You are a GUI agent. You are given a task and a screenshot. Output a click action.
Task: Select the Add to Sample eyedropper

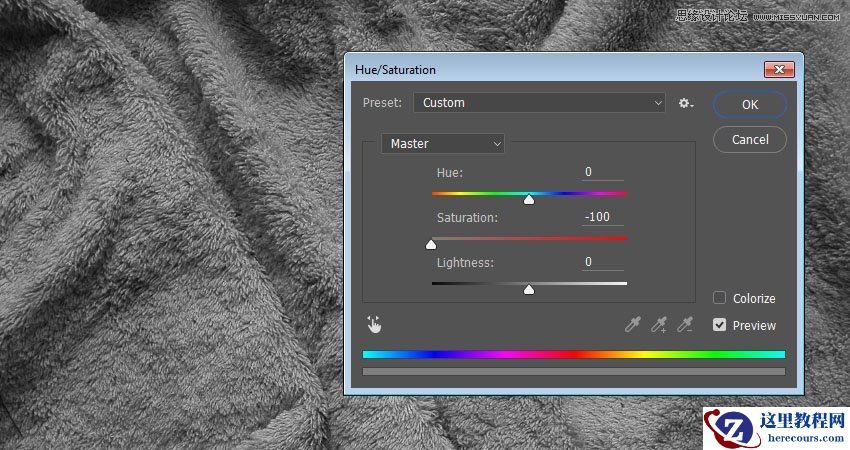658,324
